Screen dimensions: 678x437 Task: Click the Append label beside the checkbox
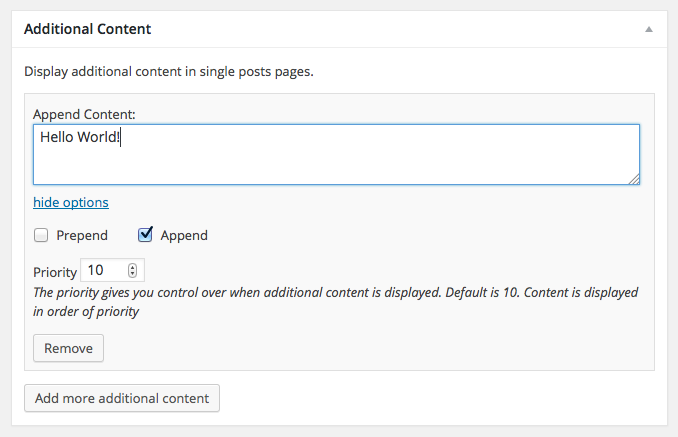coord(184,235)
